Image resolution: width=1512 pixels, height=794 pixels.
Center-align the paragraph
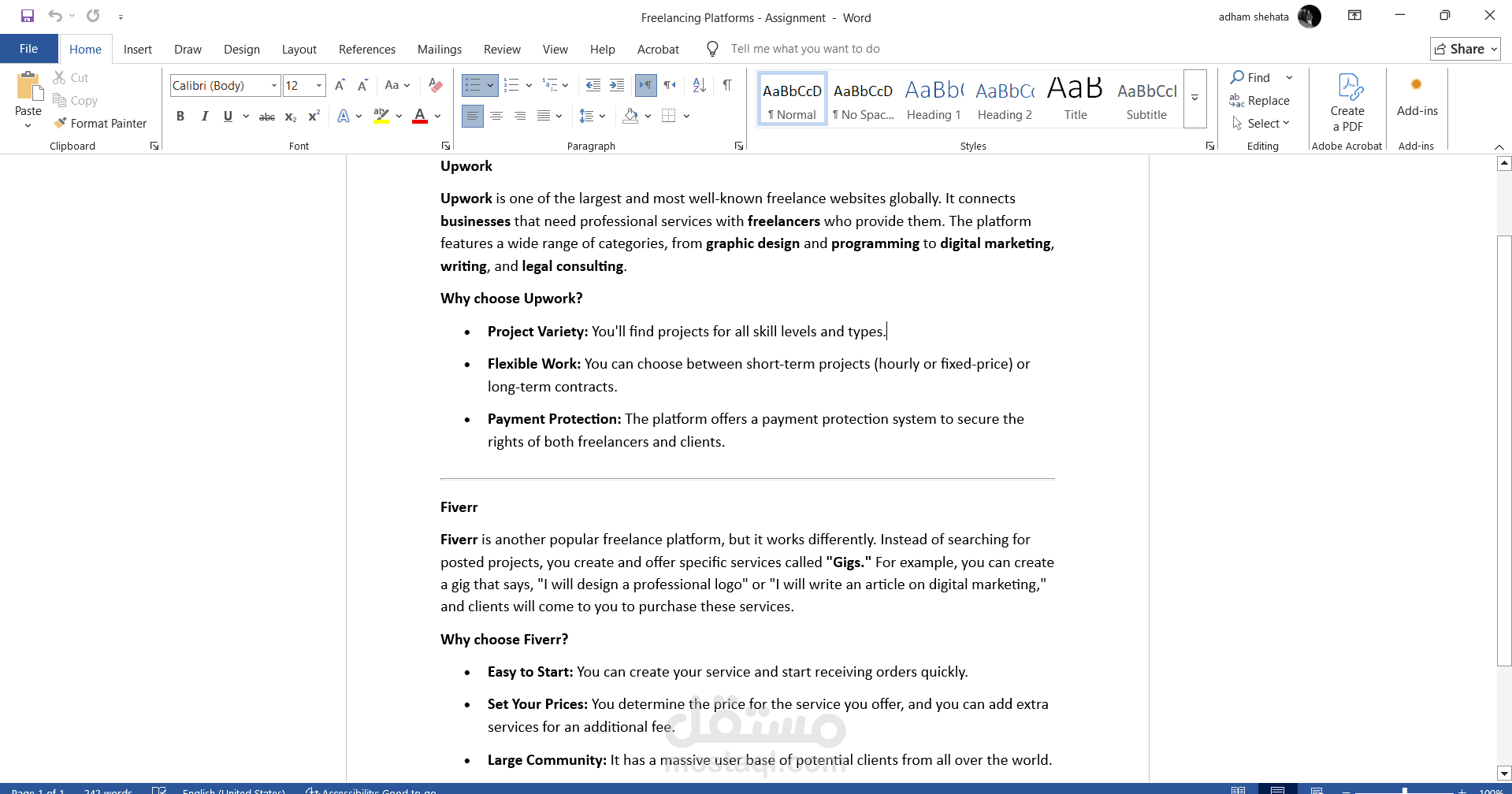(x=496, y=116)
